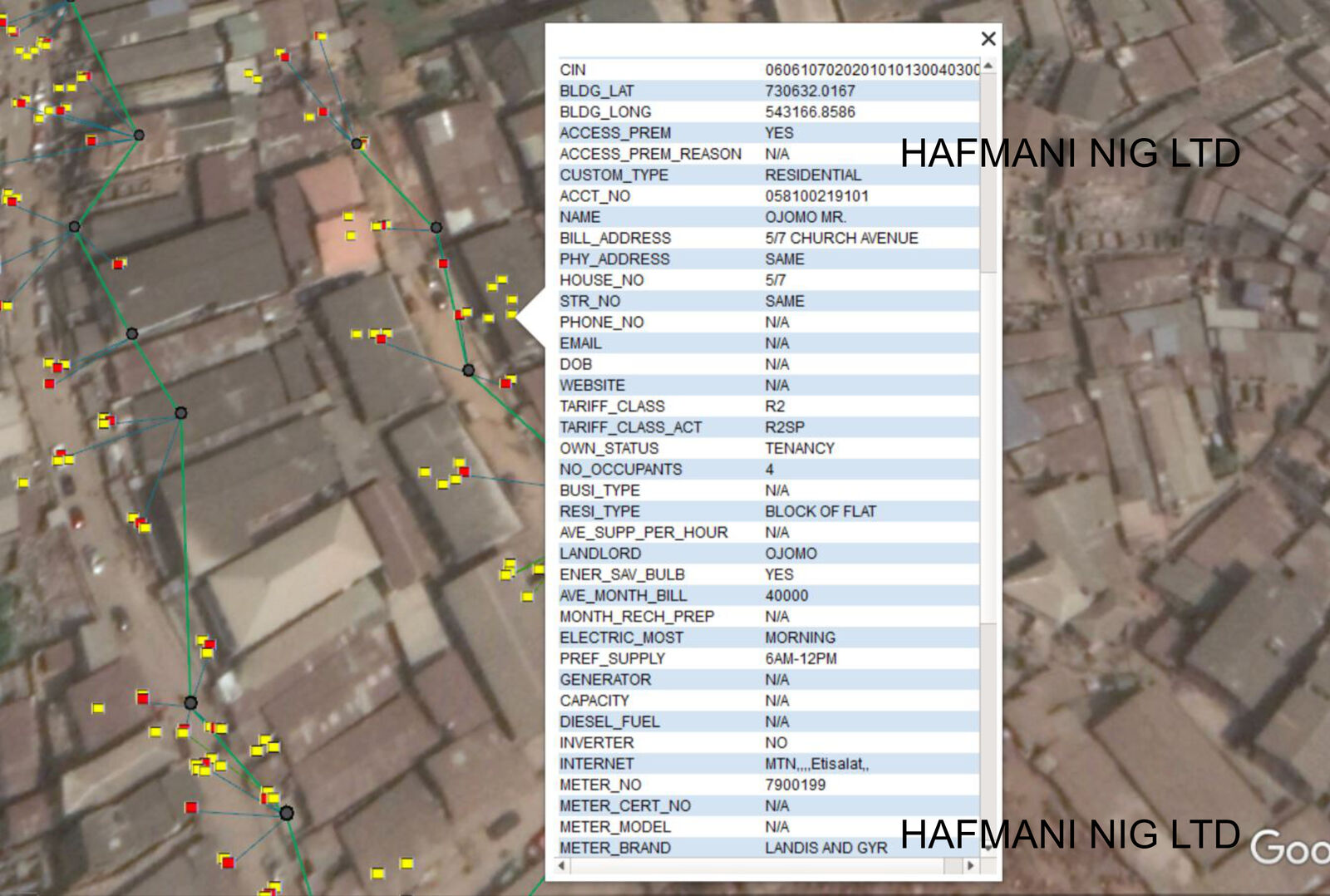Click the DIESEL_FUEL field label
The image size is (1330, 896).
pyautogui.click(x=609, y=721)
